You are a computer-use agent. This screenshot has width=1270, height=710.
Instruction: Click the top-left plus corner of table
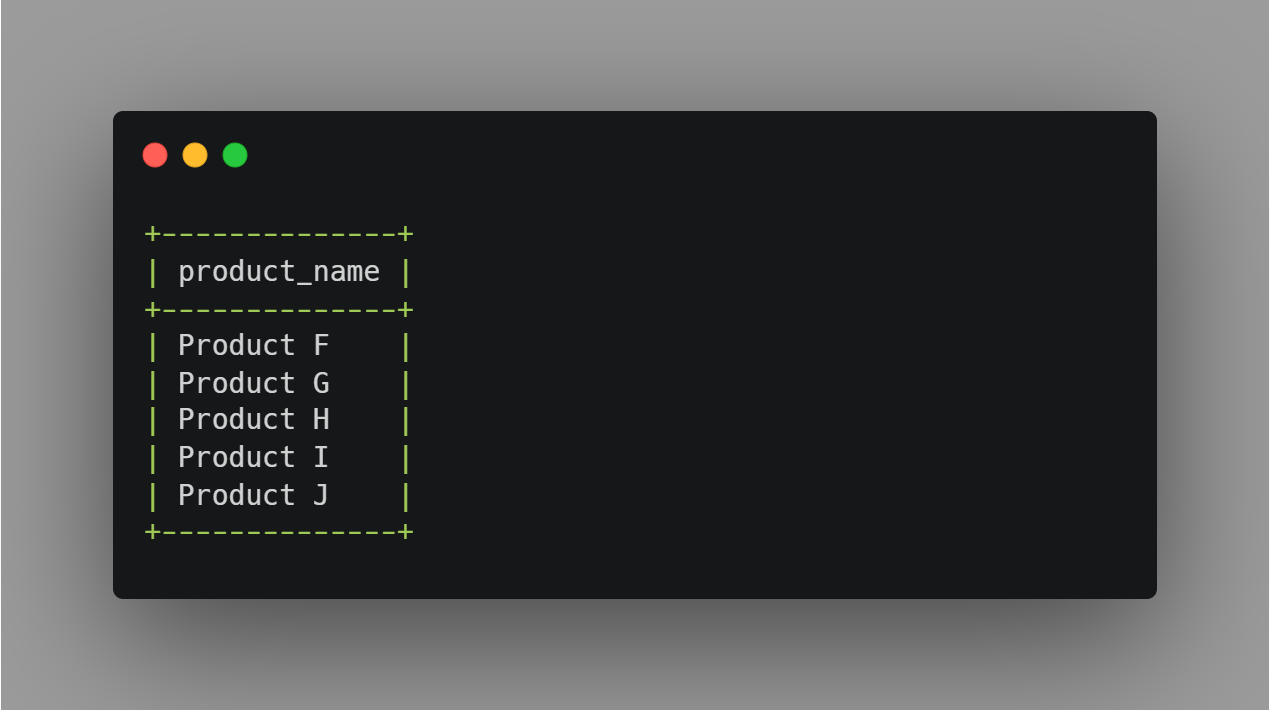click(152, 235)
